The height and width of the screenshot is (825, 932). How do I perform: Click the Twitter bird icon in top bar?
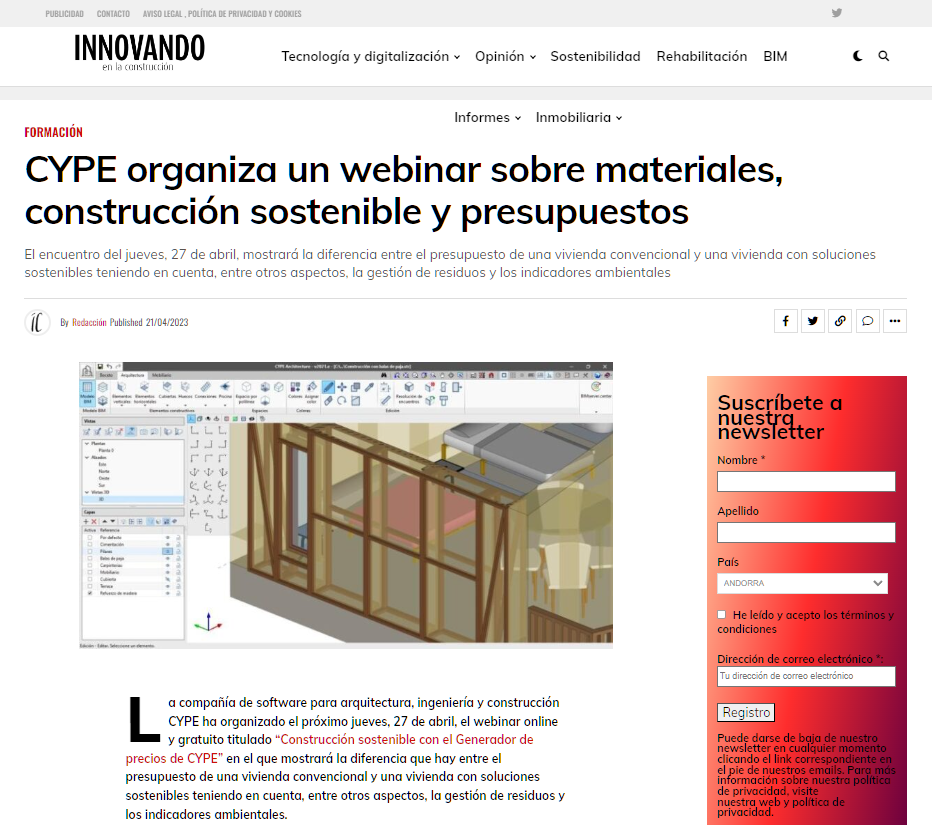click(x=835, y=13)
